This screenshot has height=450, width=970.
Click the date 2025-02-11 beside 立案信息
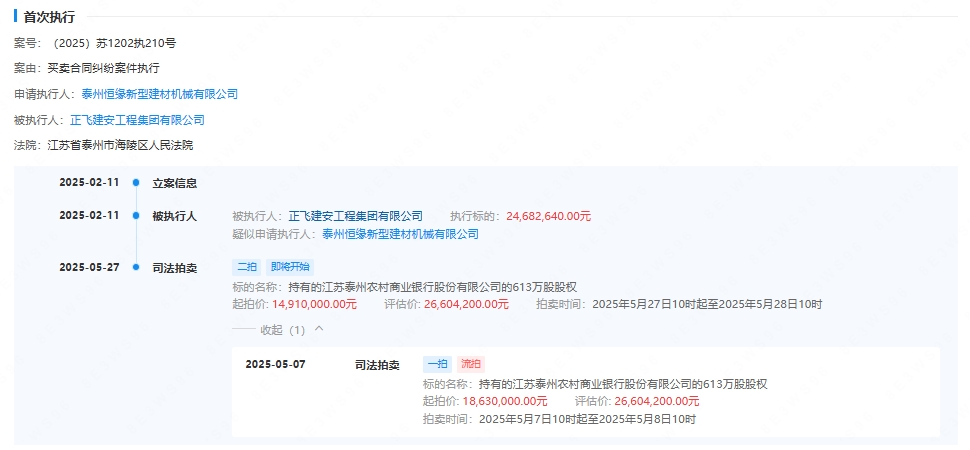click(89, 182)
